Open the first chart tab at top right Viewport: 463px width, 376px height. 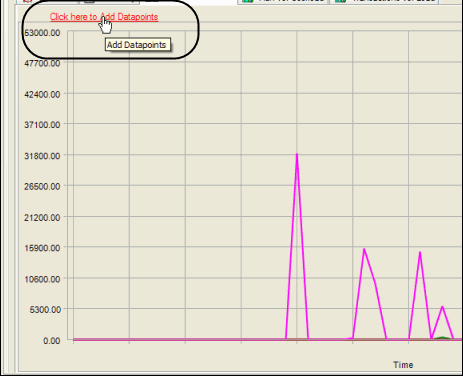(x=283, y=1)
